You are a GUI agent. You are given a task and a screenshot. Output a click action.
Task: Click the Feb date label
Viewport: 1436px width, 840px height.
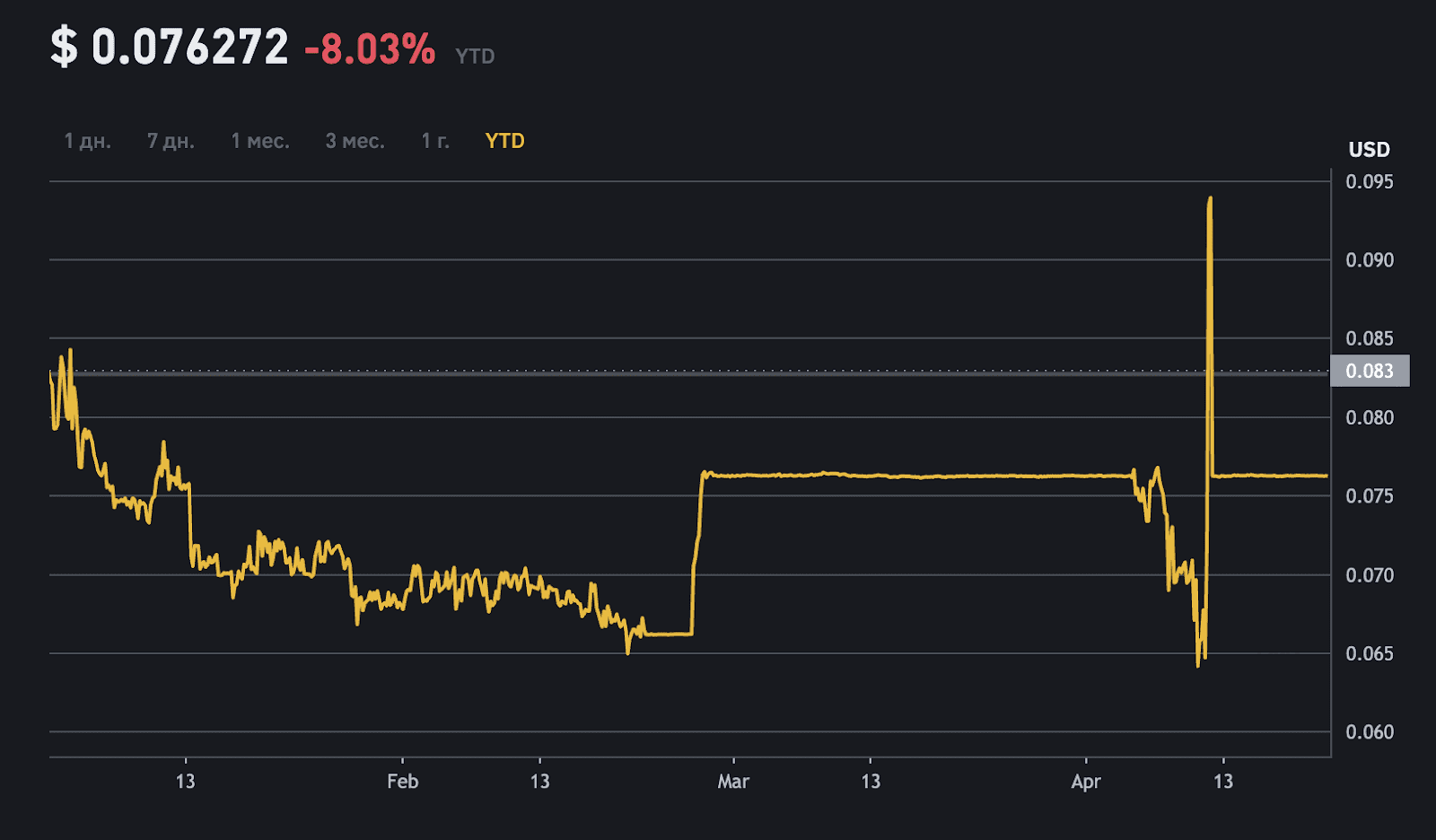coord(402,782)
